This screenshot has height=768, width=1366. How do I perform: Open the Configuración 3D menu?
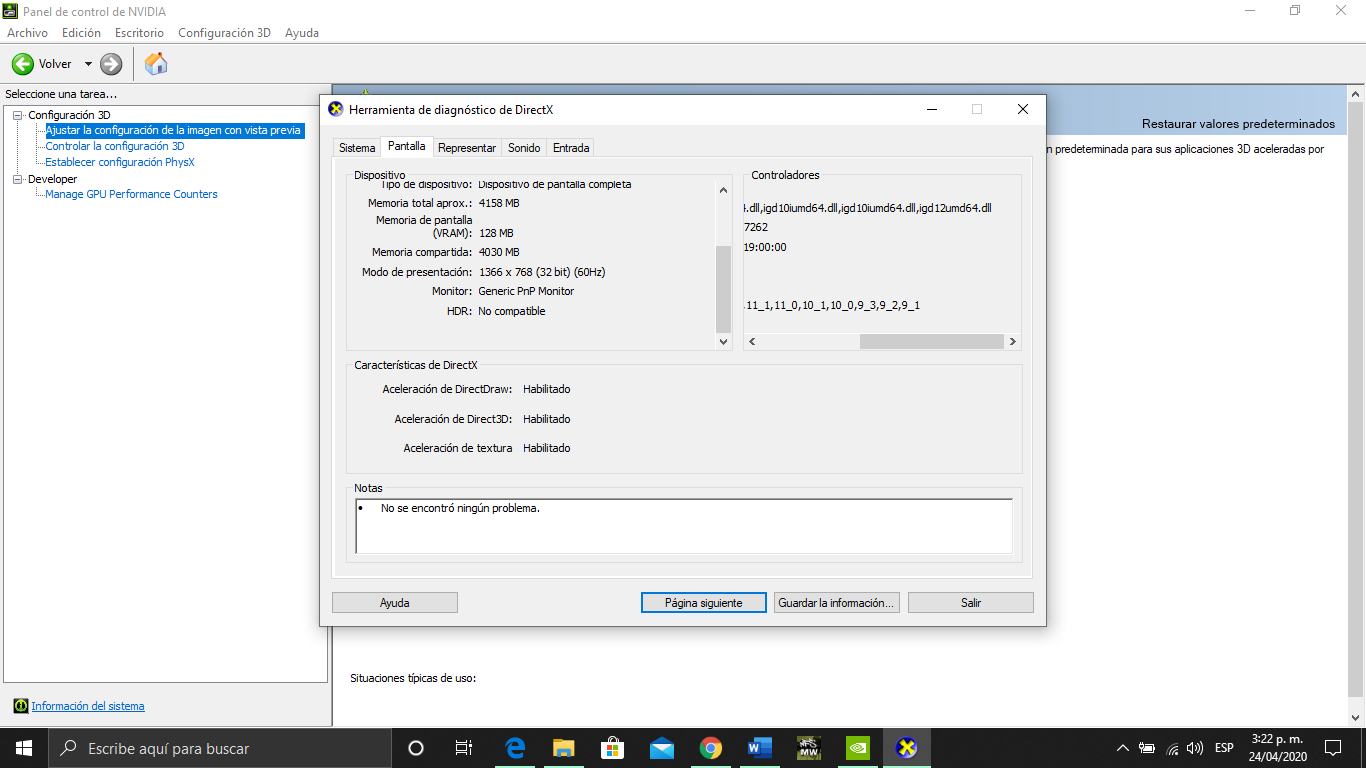click(x=224, y=33)
